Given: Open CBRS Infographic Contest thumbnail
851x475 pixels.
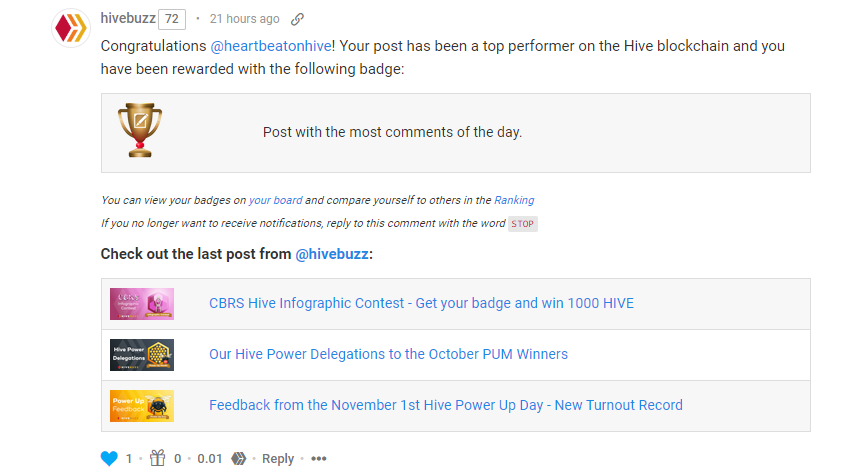Looking at the screenshot, I should [x=142, y=304].
